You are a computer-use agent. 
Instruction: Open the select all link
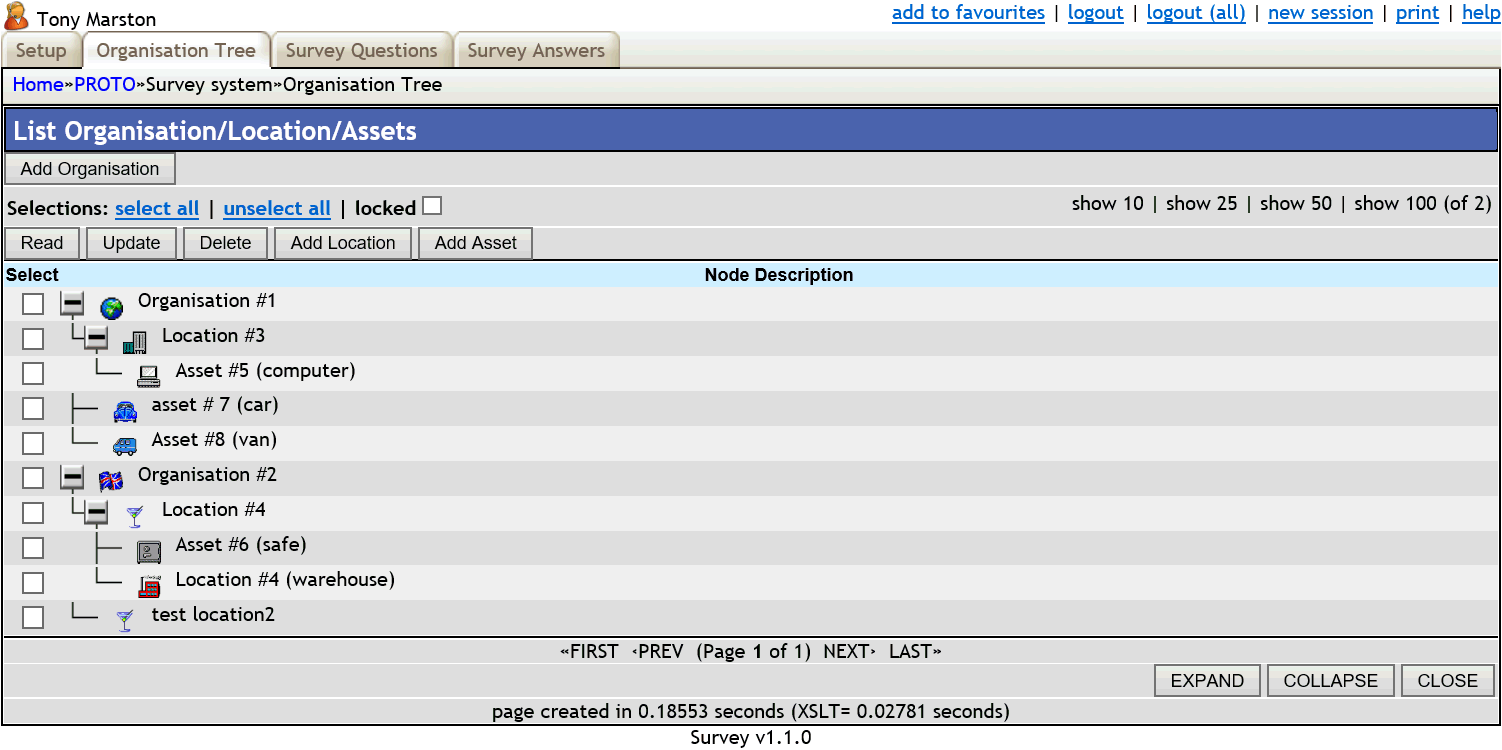[x=157, y=208]
